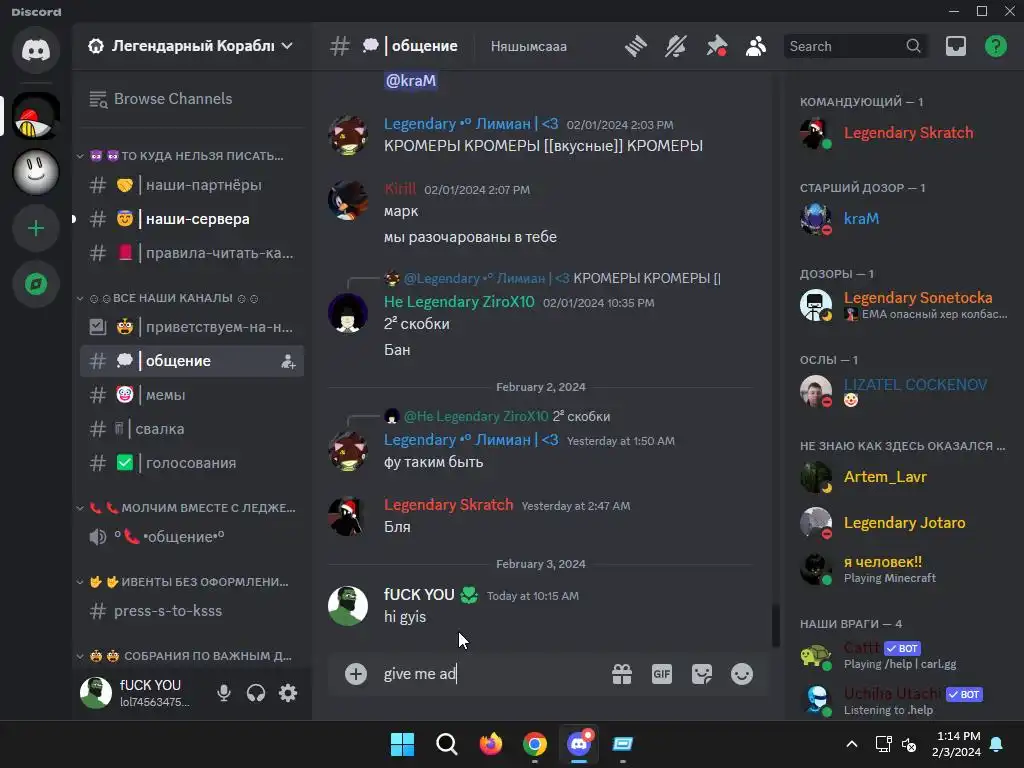Click Discord taskbar icon
The width and height of the screenshot is (1024, 768).
[579, 744]
